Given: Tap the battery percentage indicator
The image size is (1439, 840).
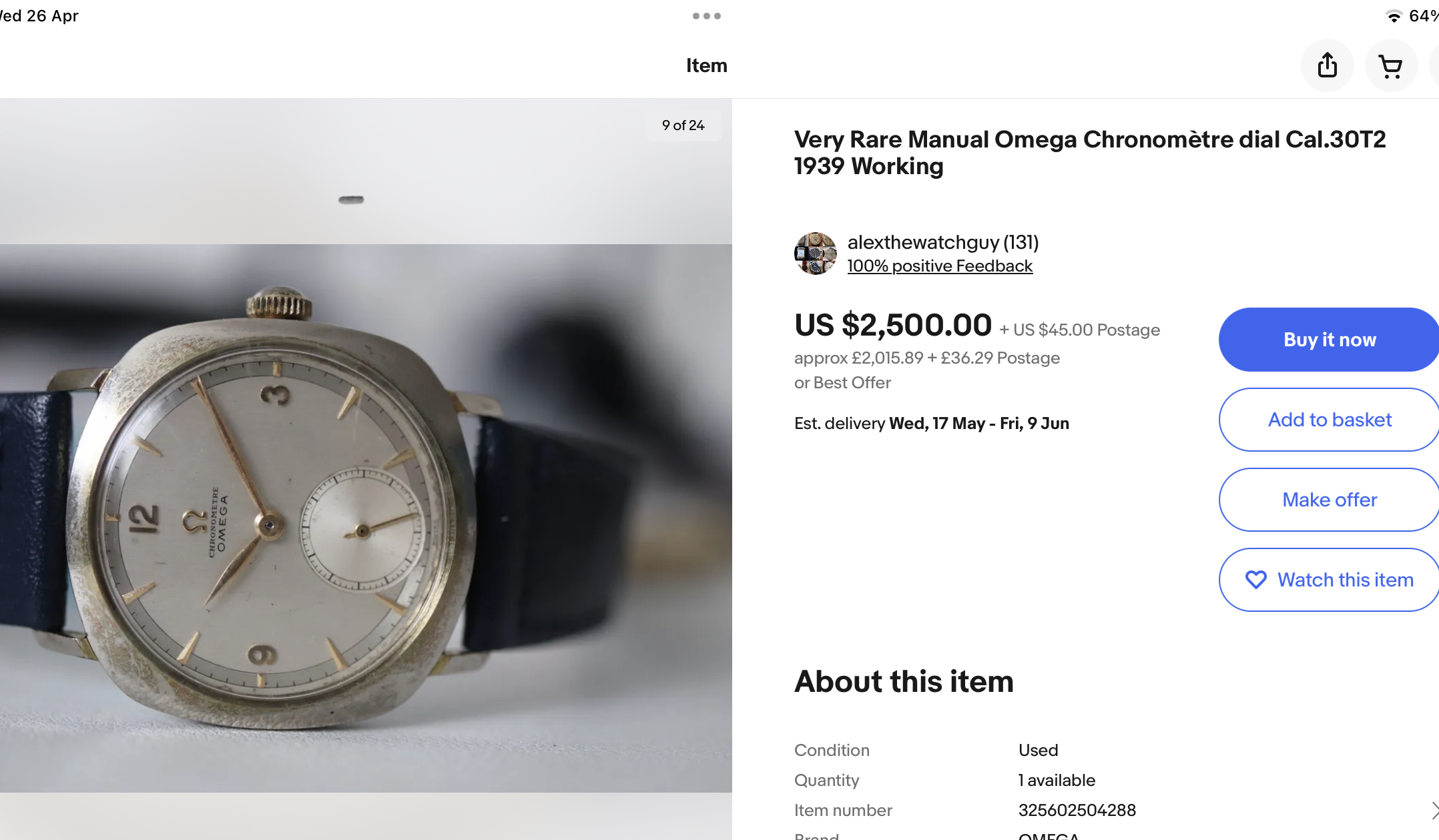Looking at the screenshot, I should click(x=1423, y=16).
